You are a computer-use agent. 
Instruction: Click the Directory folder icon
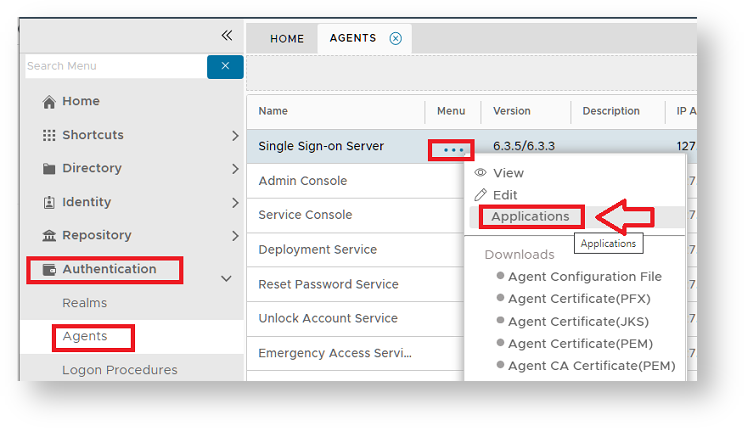click(x=49, y=169)
